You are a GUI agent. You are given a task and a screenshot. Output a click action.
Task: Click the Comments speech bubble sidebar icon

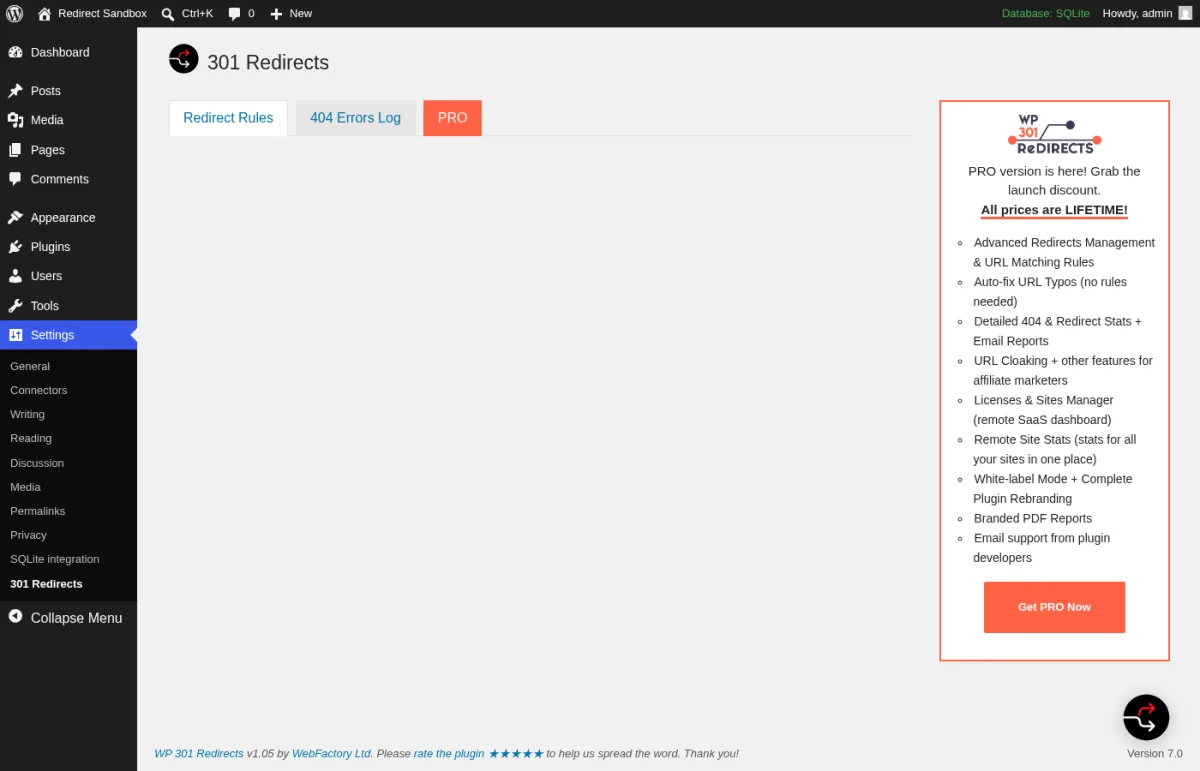[15, 179]
